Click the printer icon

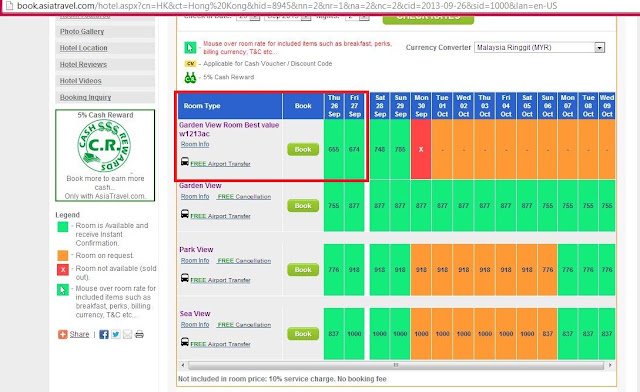click(x=139, y=334)
